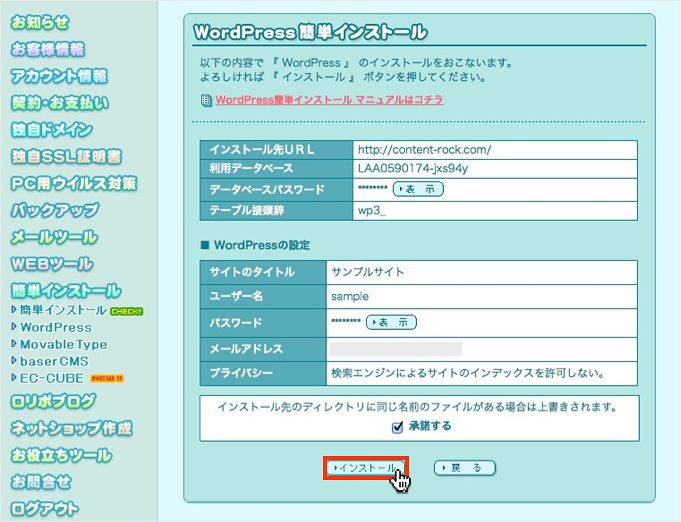Click the 利用データベース row label
Screen dimensions: 681x522
pos(251,168)
